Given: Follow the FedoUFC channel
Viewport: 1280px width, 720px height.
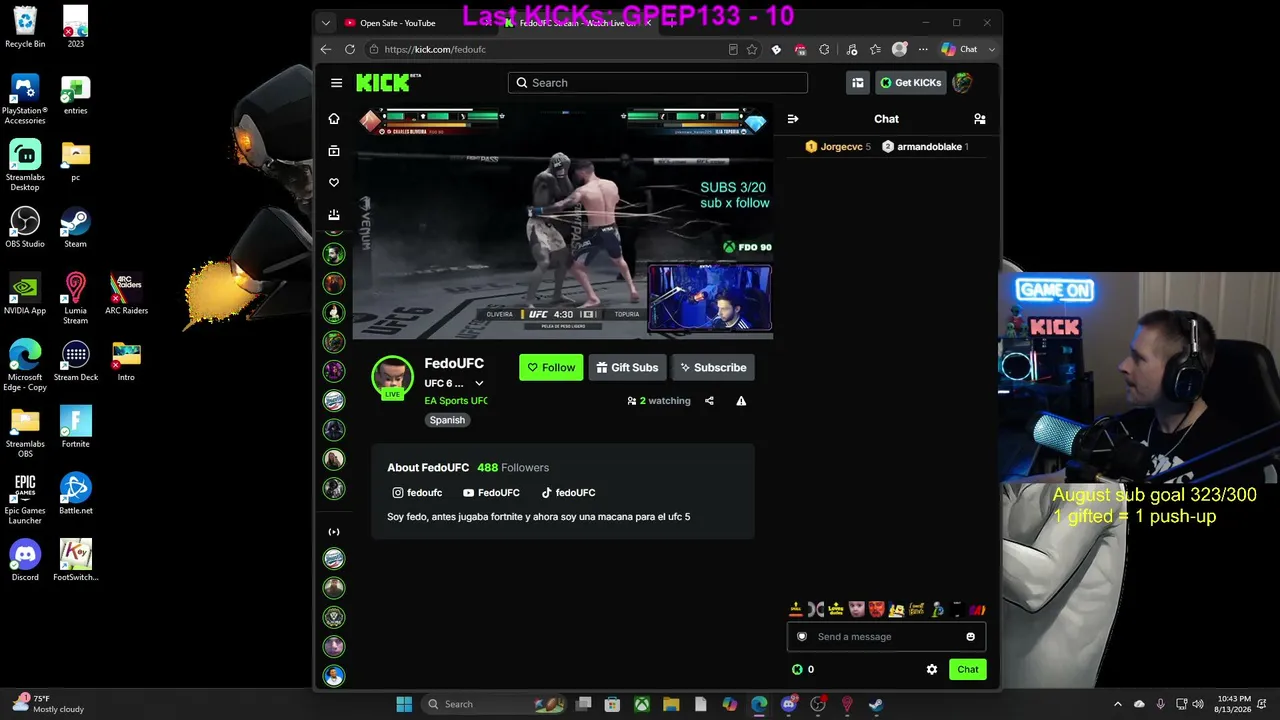Looking at the screenshot, I should coord(551,368).
